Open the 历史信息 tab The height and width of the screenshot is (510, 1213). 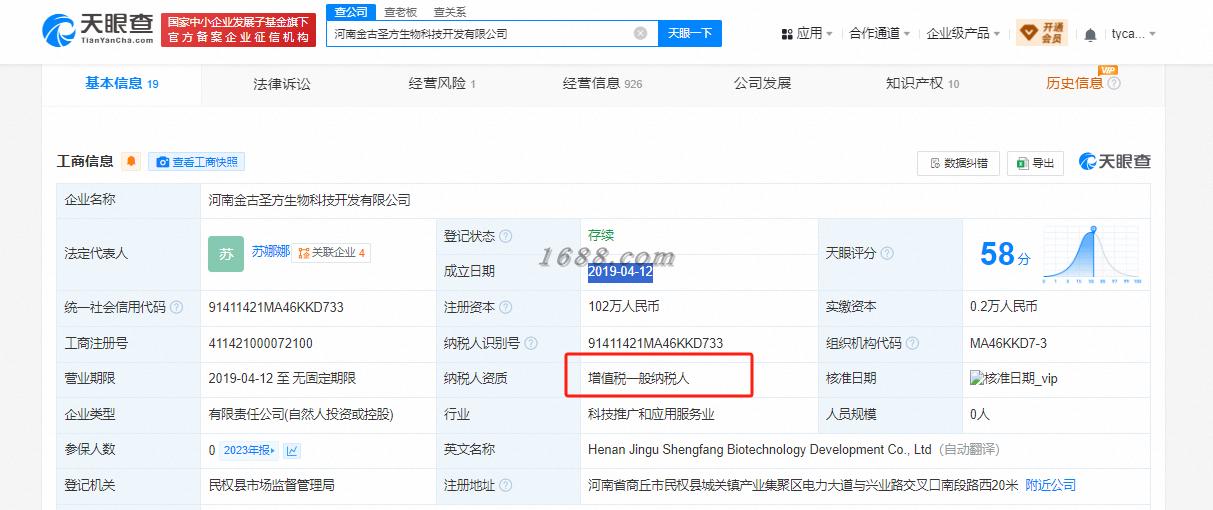click(x=1075, y=84)
